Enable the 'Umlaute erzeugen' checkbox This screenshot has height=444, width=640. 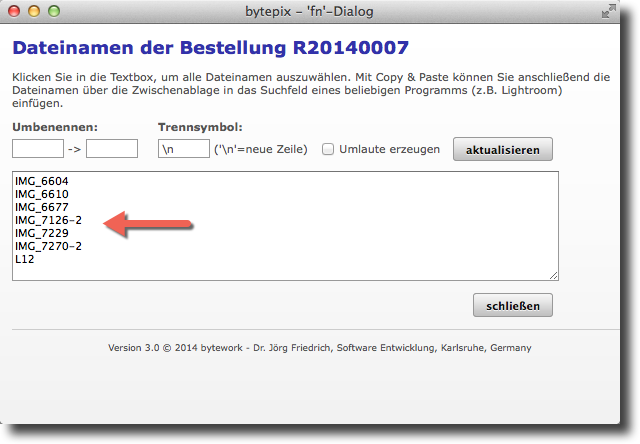[x=328, y=149]
